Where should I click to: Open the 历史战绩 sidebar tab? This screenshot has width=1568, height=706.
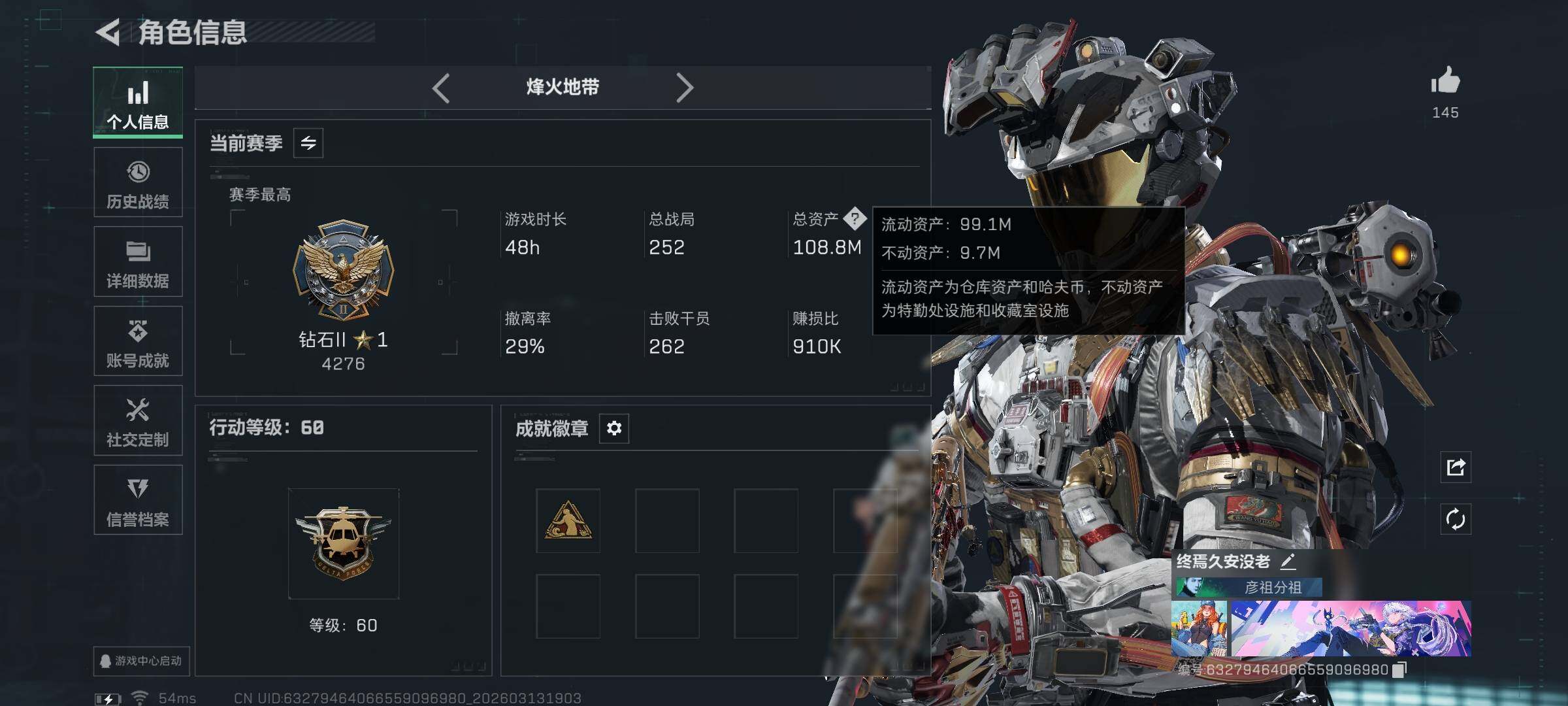pos(138,182)
